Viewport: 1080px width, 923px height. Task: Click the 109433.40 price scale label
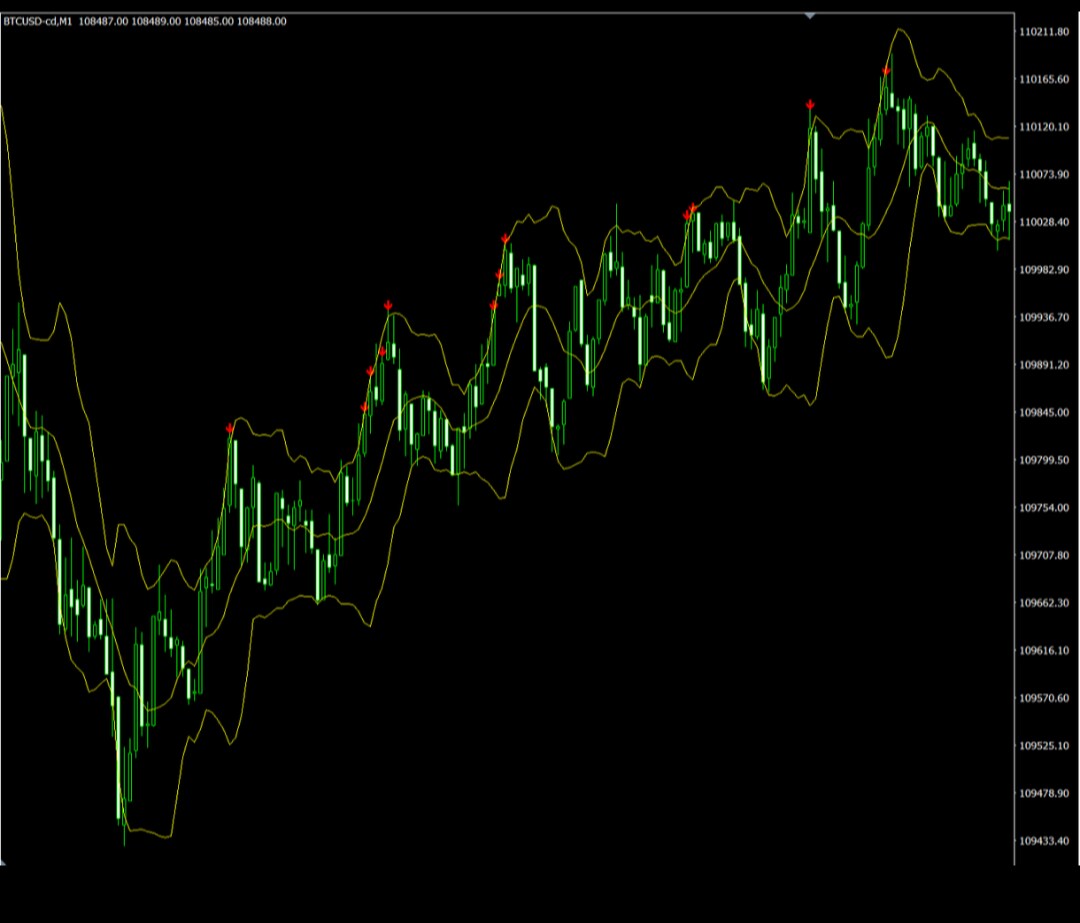[x=1044, y=840]
